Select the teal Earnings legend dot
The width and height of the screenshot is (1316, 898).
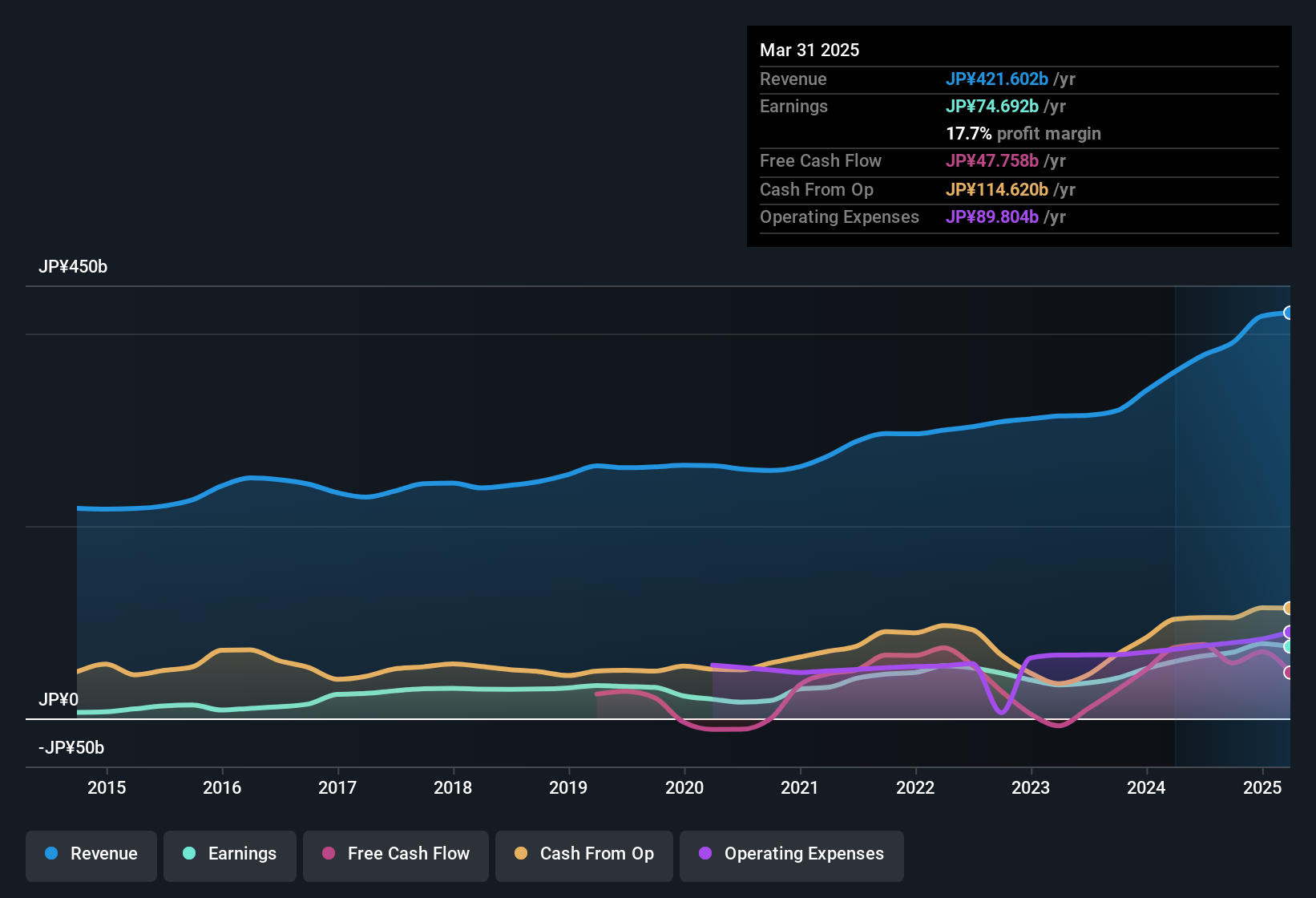[x=189, y=854]
